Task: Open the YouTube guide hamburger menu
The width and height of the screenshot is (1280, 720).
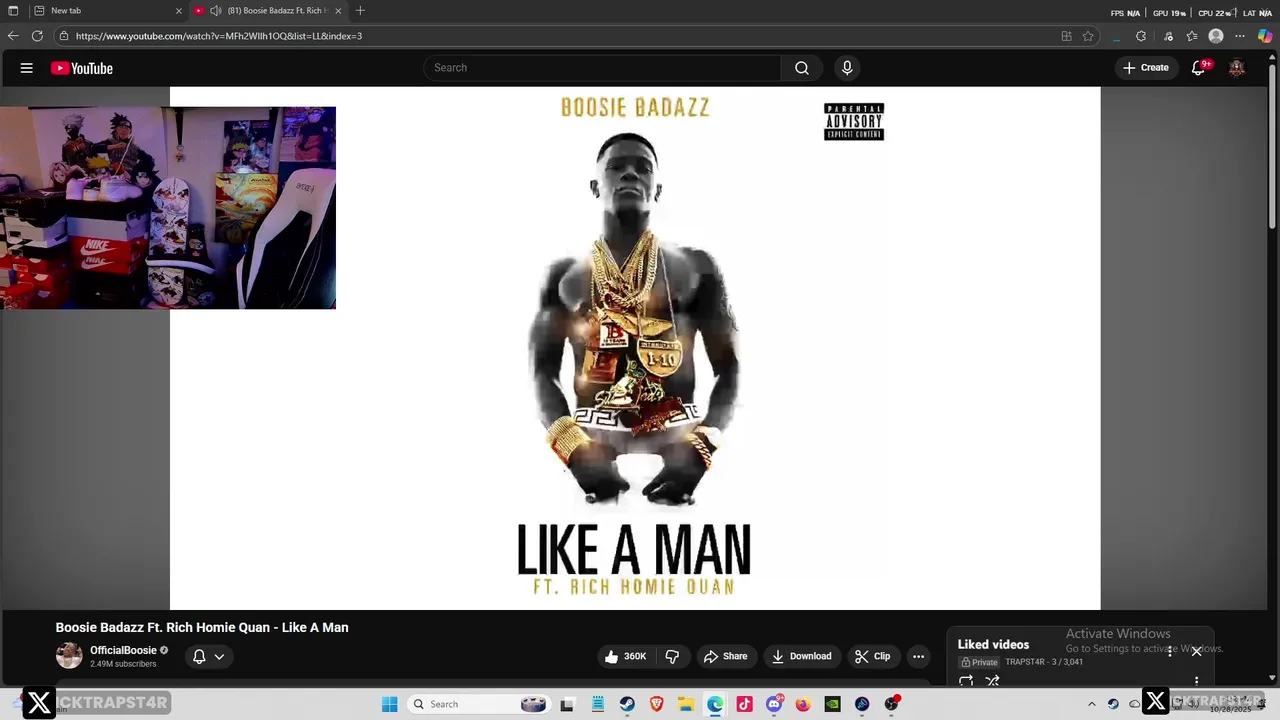Action: [x=27, y=68]
